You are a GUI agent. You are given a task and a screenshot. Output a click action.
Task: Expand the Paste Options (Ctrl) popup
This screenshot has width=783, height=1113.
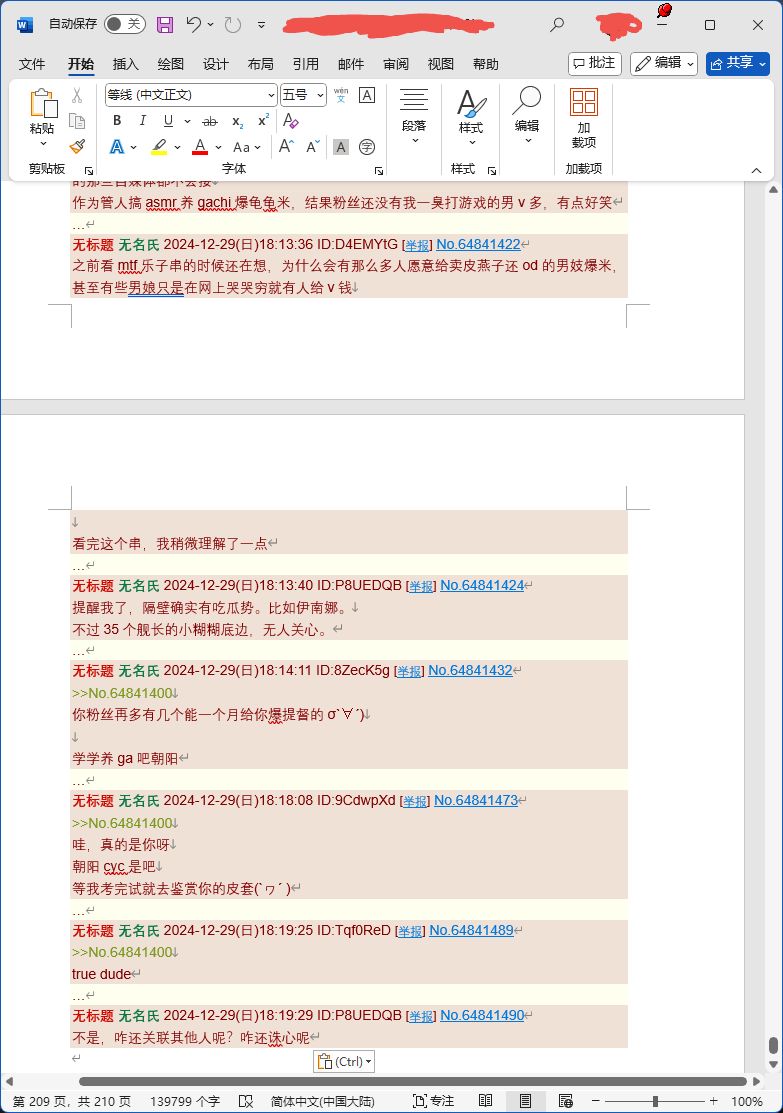[344, 1061]
